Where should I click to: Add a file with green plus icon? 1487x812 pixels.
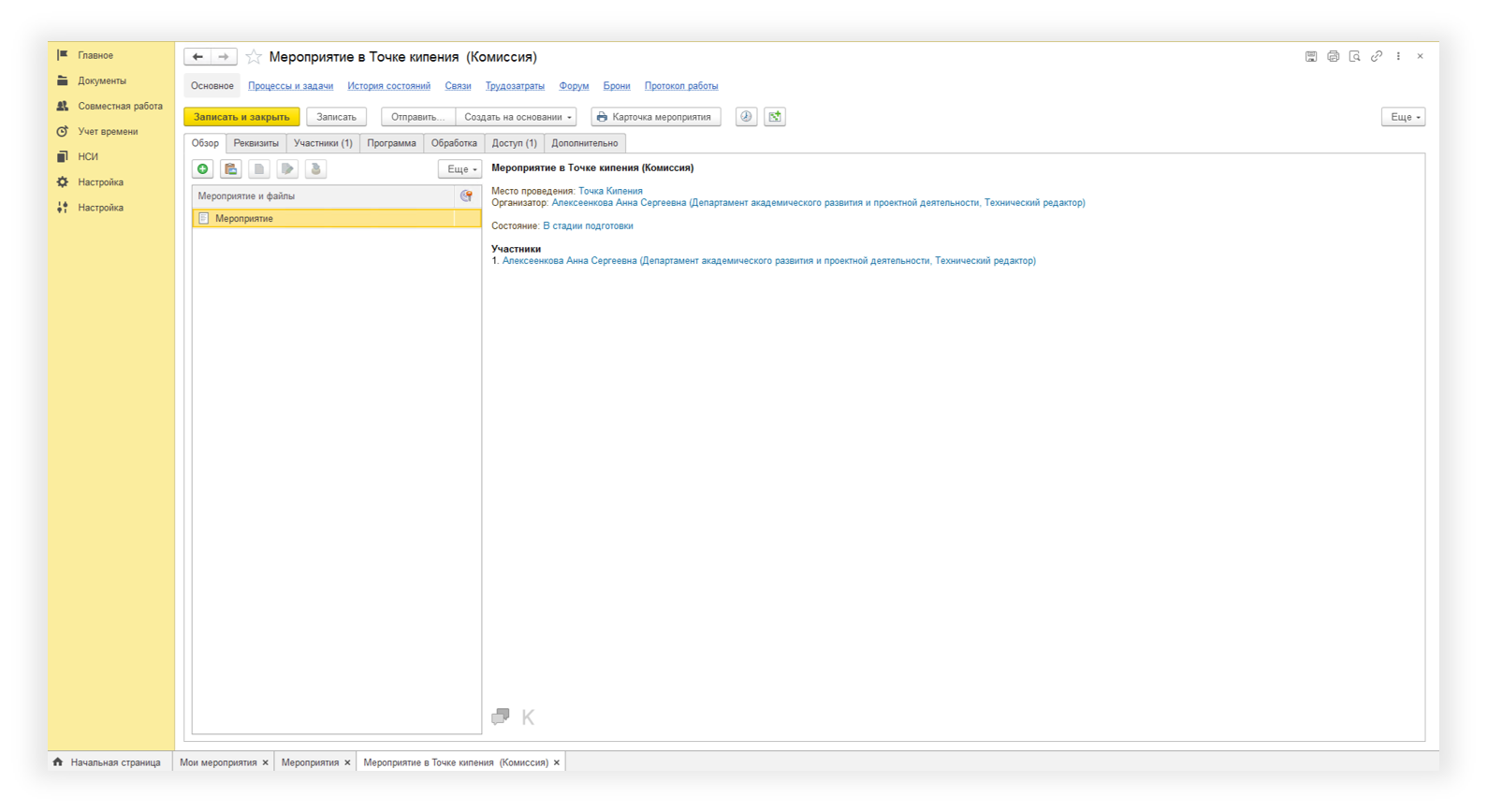[x=203, y=169]
